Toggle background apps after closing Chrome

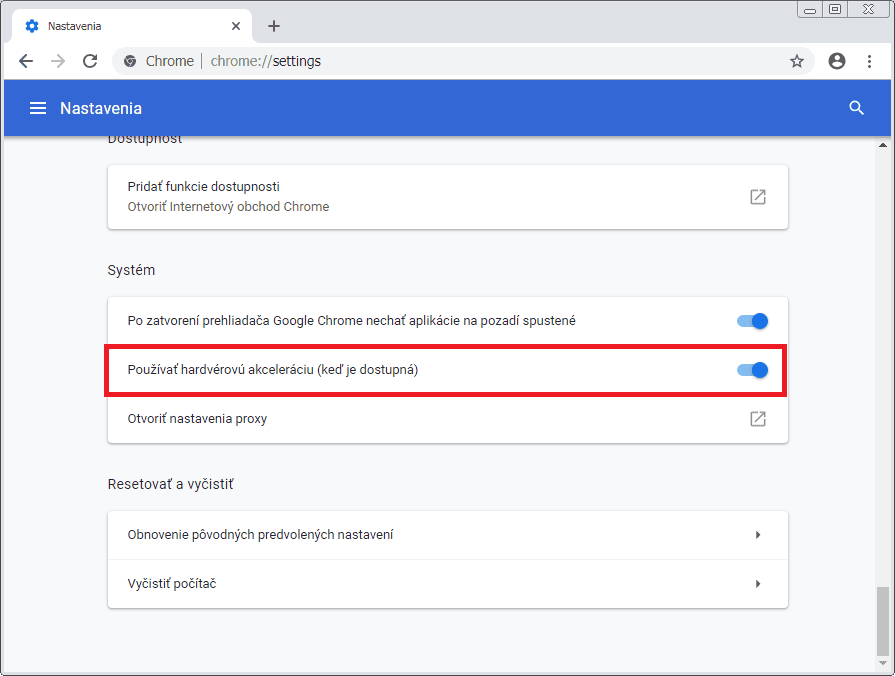752,321
